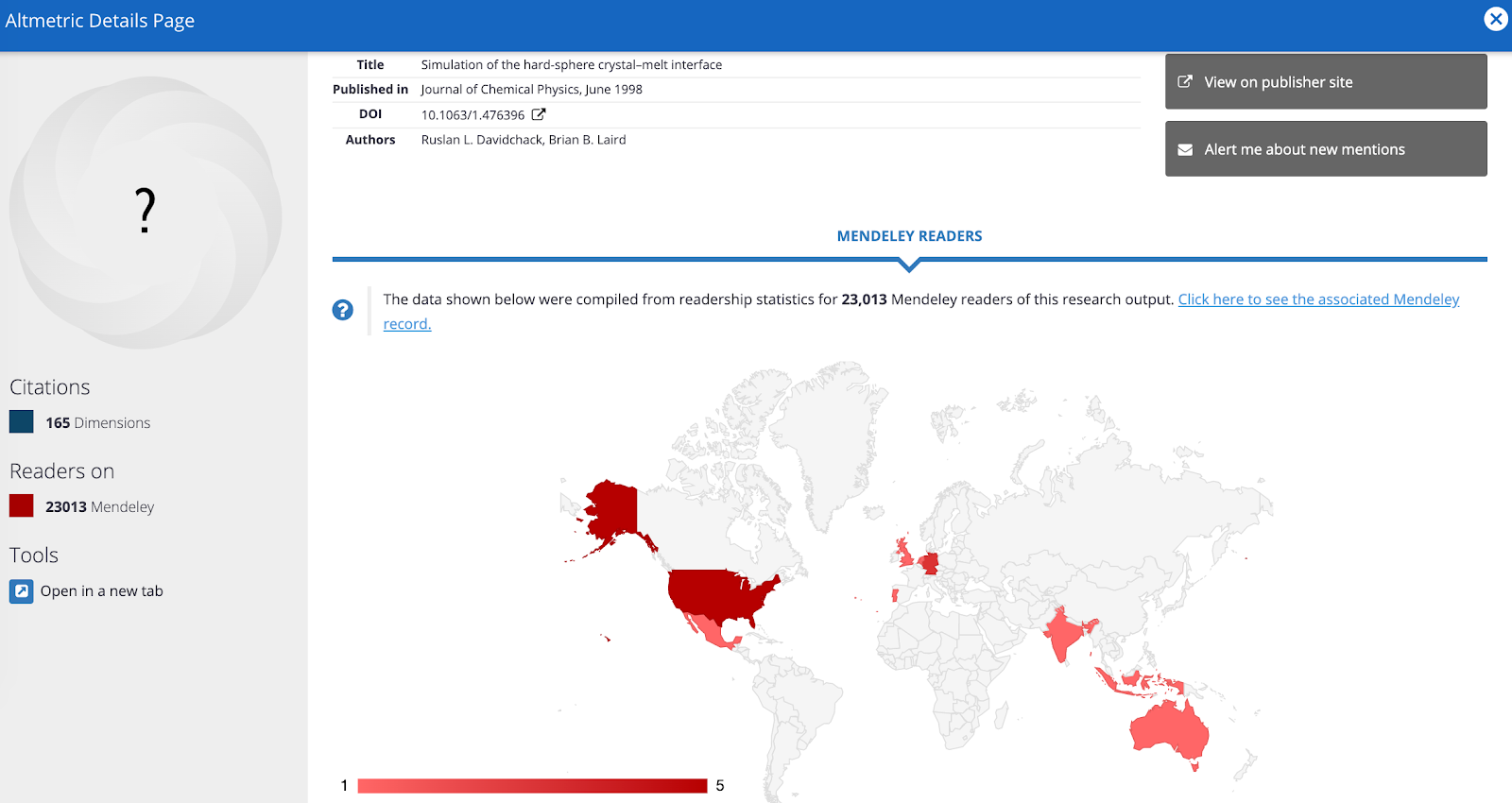The image size is (1512, 803).
Task: Click Australia on the readership map
Action: click(1170, 727)
